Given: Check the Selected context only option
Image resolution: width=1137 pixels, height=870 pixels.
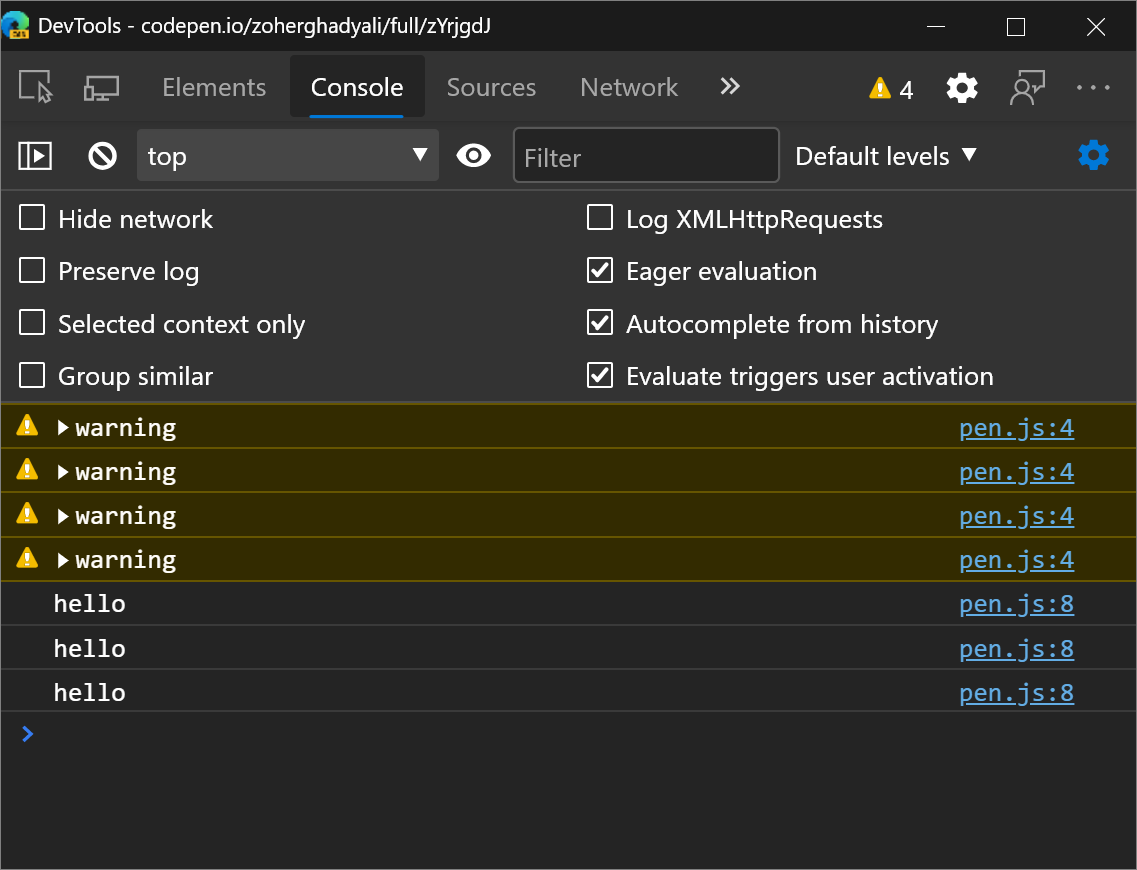Looking at the screenshot, I should [32, 323].
